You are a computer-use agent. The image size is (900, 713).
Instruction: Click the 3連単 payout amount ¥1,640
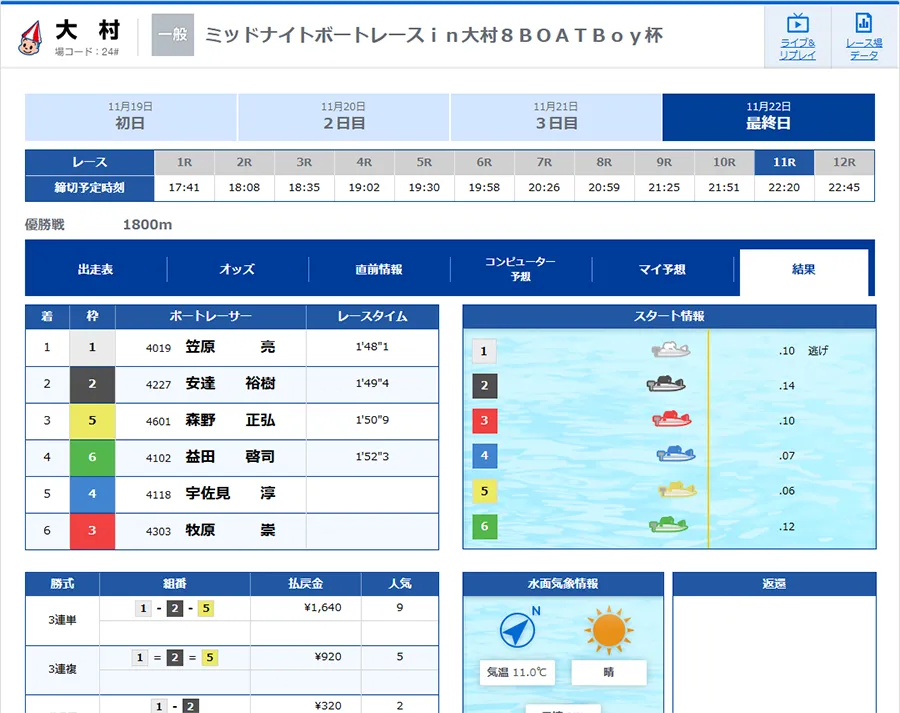322,607
